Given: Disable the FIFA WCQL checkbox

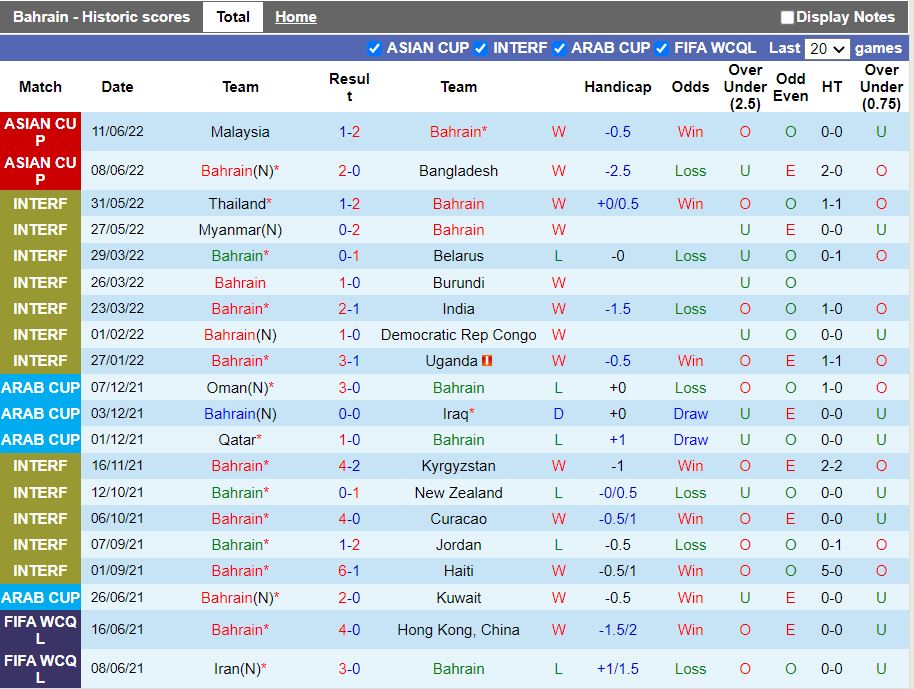Looking at the screenshot, I should (662, 48).
